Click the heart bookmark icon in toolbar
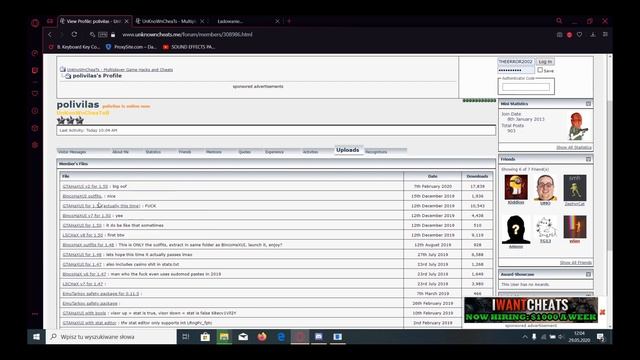 pyautogui.click(x=579, y=35)
